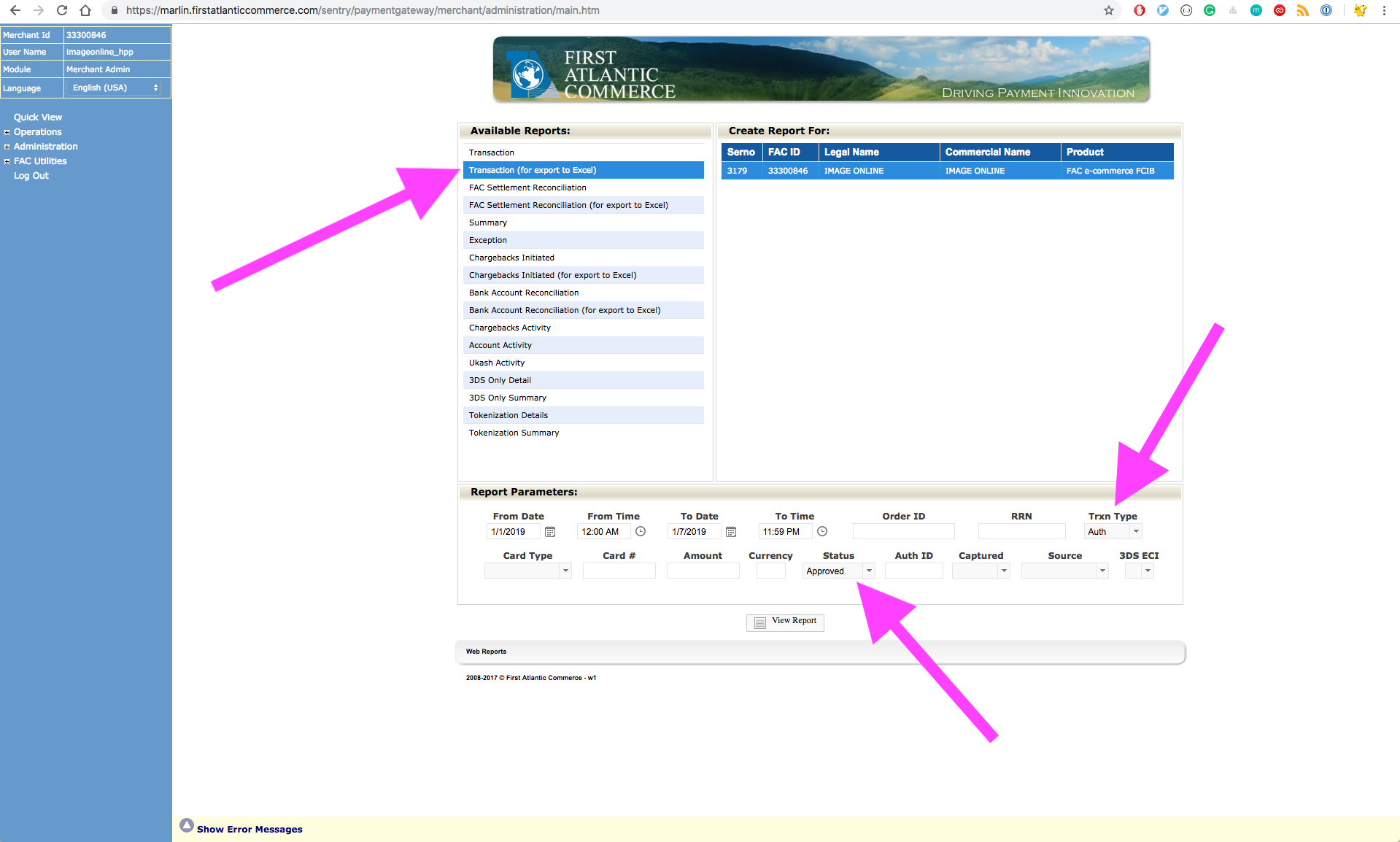Reload the page

62,10
